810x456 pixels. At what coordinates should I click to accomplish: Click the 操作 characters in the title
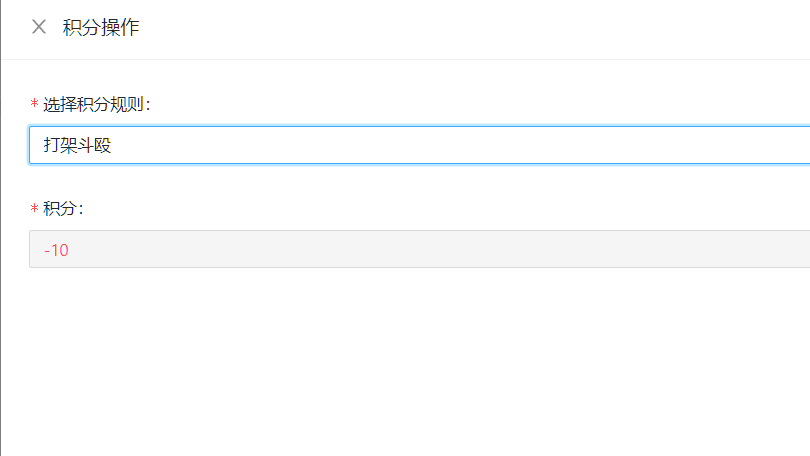pyautogui.click(x=120, y=27)
